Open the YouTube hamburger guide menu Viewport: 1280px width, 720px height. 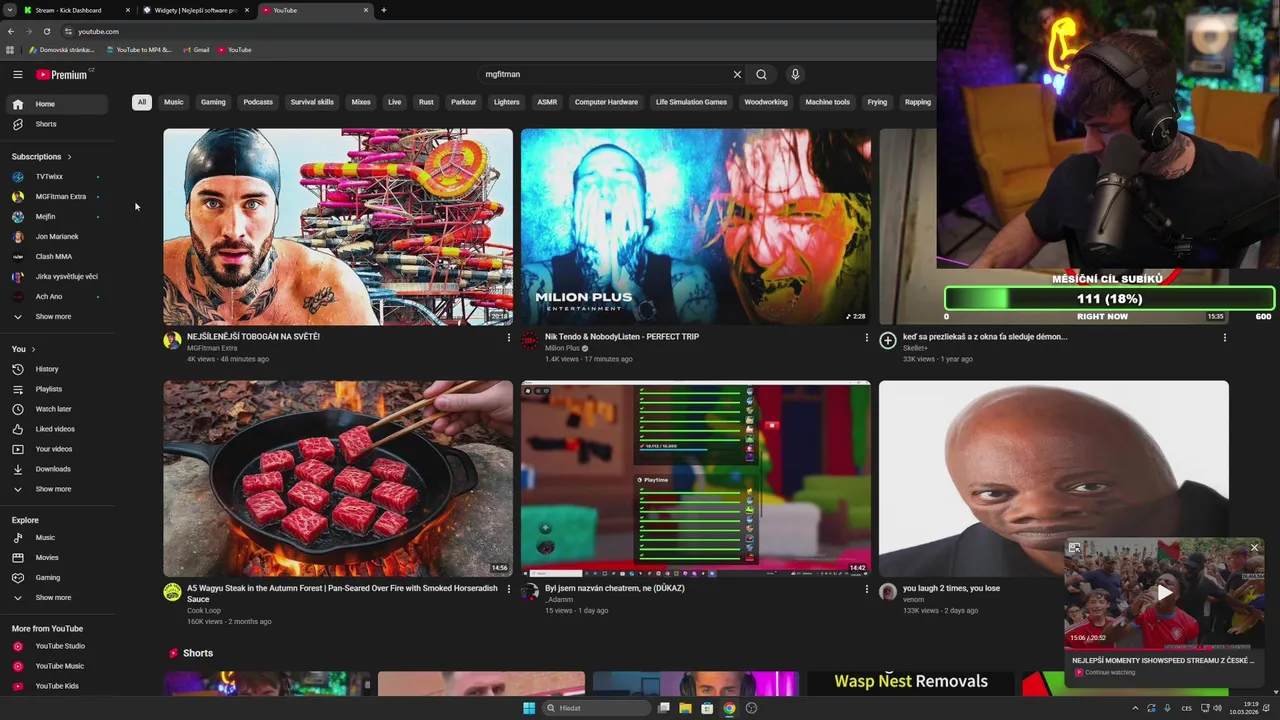click(x=17, y=74)
